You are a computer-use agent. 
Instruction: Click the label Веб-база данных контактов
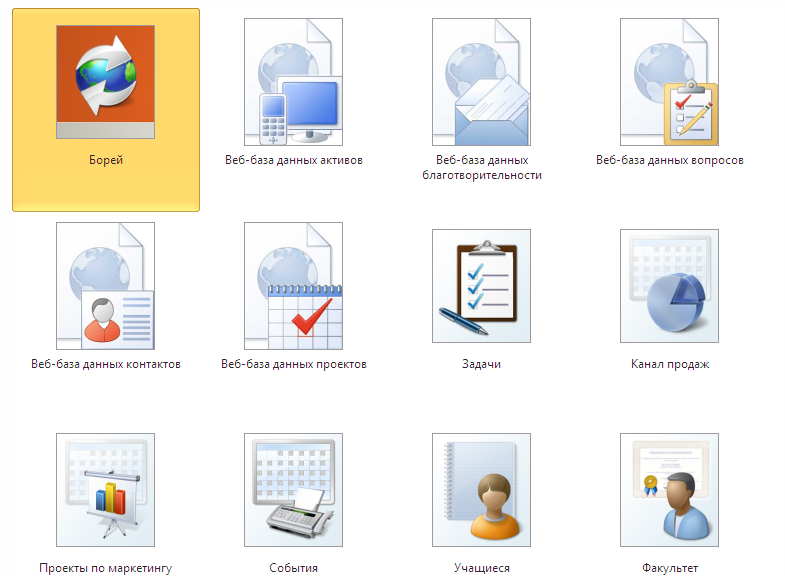coord(106,364)
